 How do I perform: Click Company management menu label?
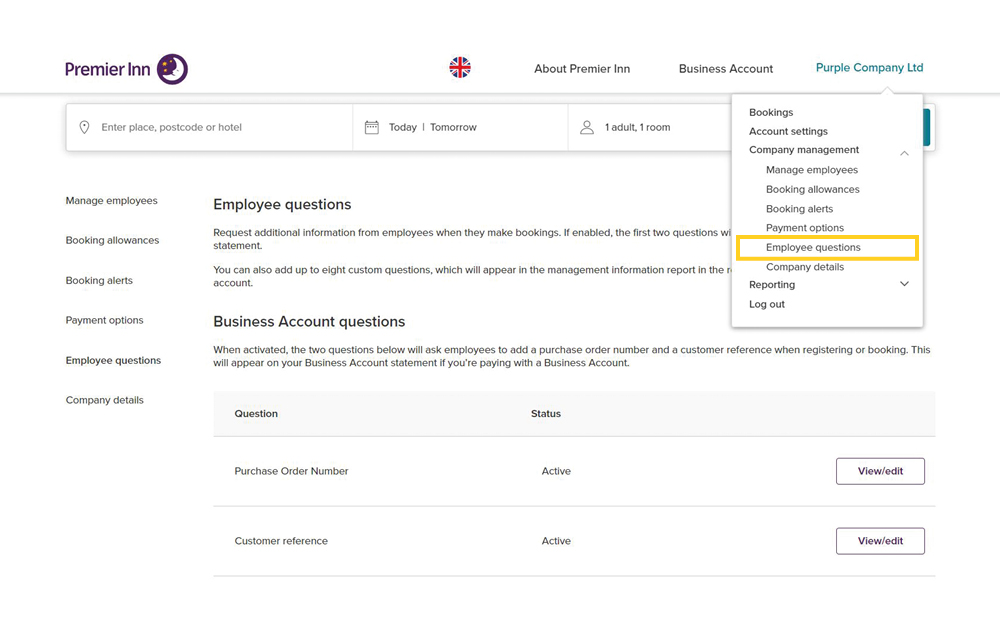click(x=804, y=150)
